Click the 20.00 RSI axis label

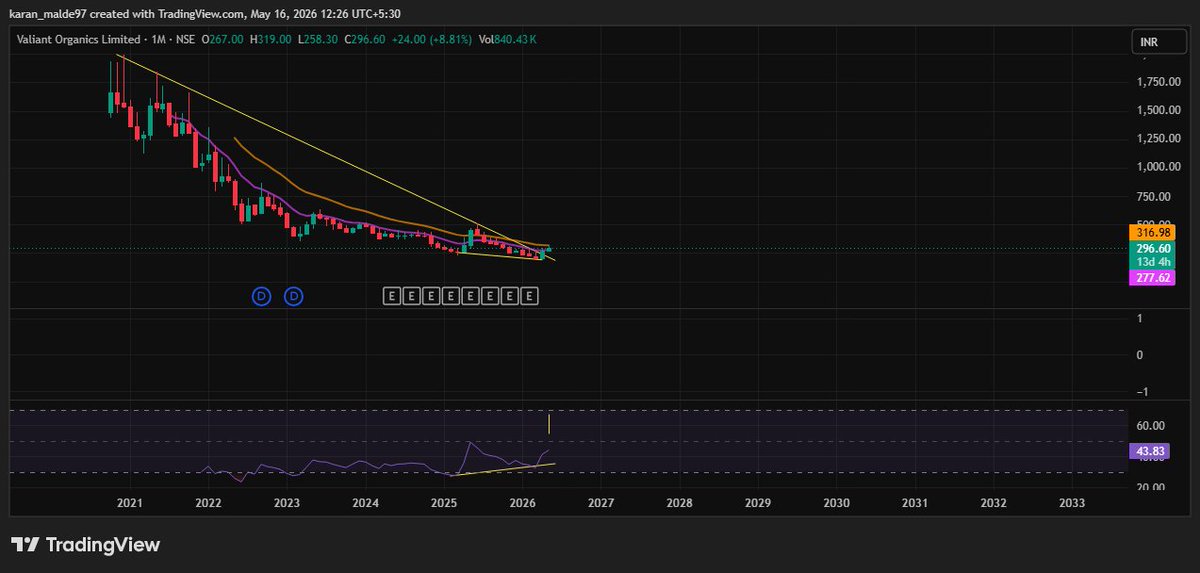(x=1152, y=487)
